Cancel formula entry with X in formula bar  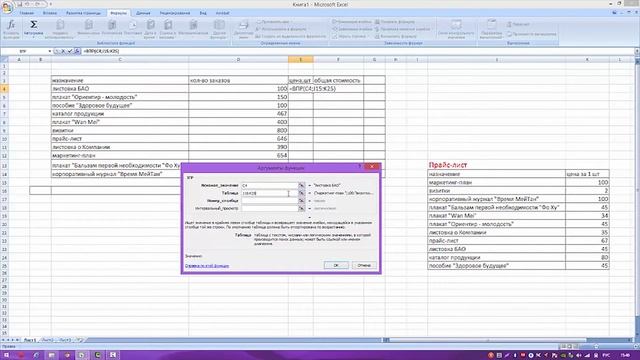pos(63,51)
